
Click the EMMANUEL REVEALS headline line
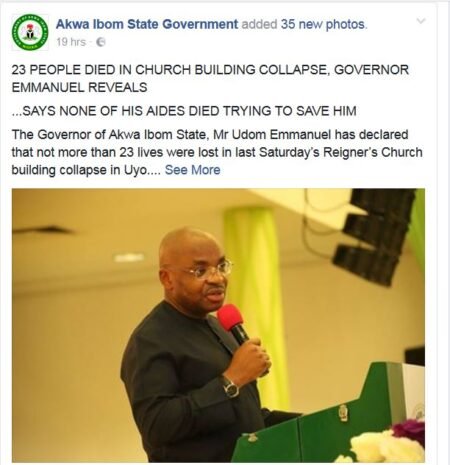79,88
